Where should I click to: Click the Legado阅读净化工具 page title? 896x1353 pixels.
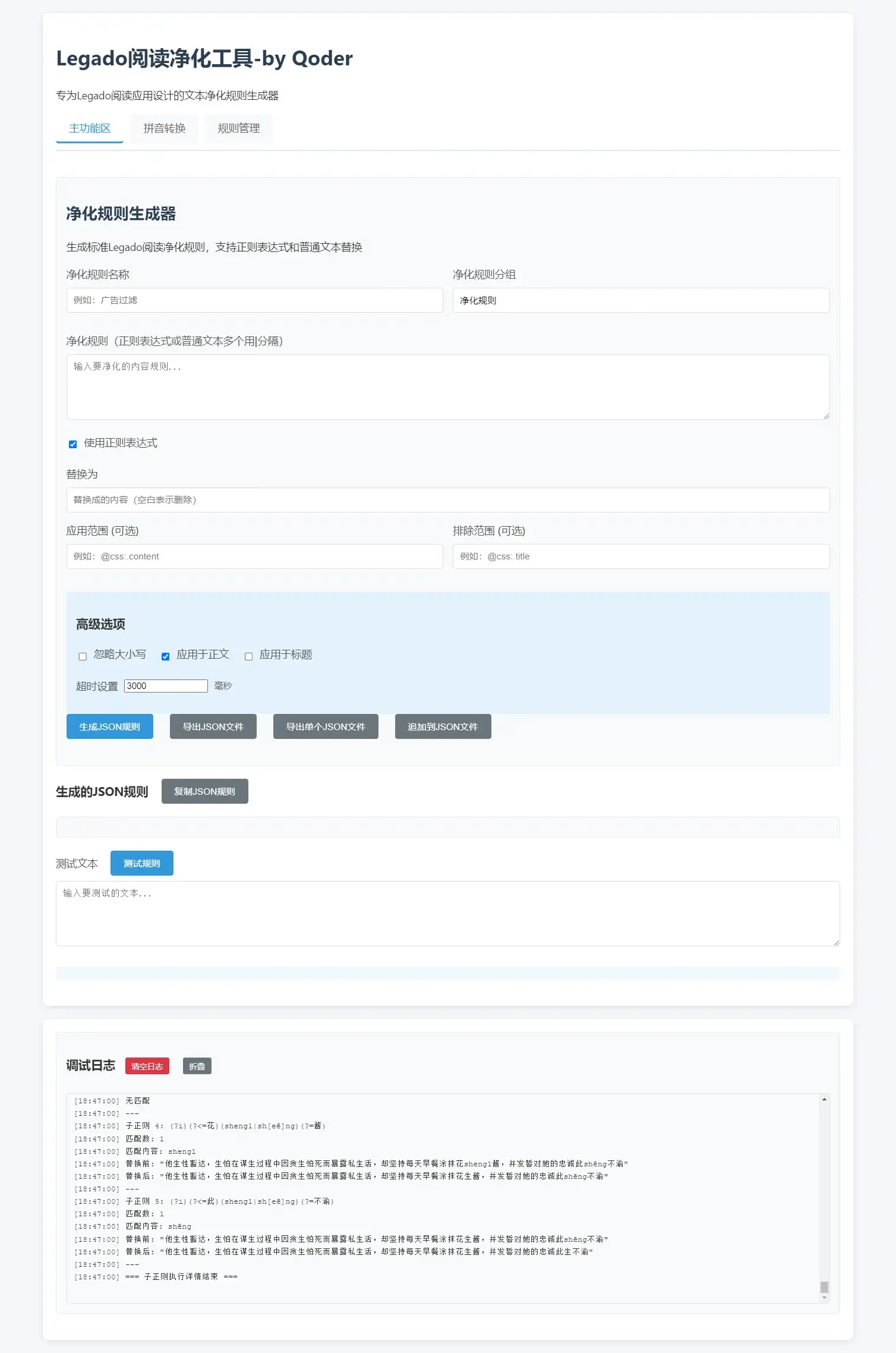point(204,59)
